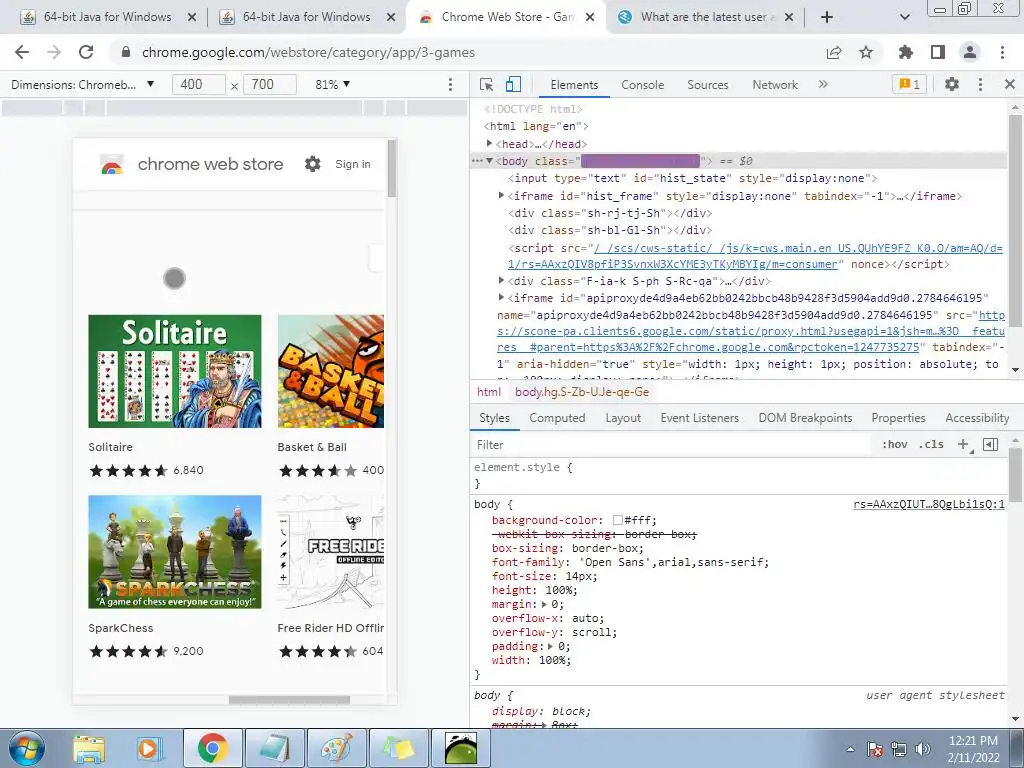This screenshot has height=768, width=1024.
Task: Activate the inspect element picker icon
Action: coord(486,84)
